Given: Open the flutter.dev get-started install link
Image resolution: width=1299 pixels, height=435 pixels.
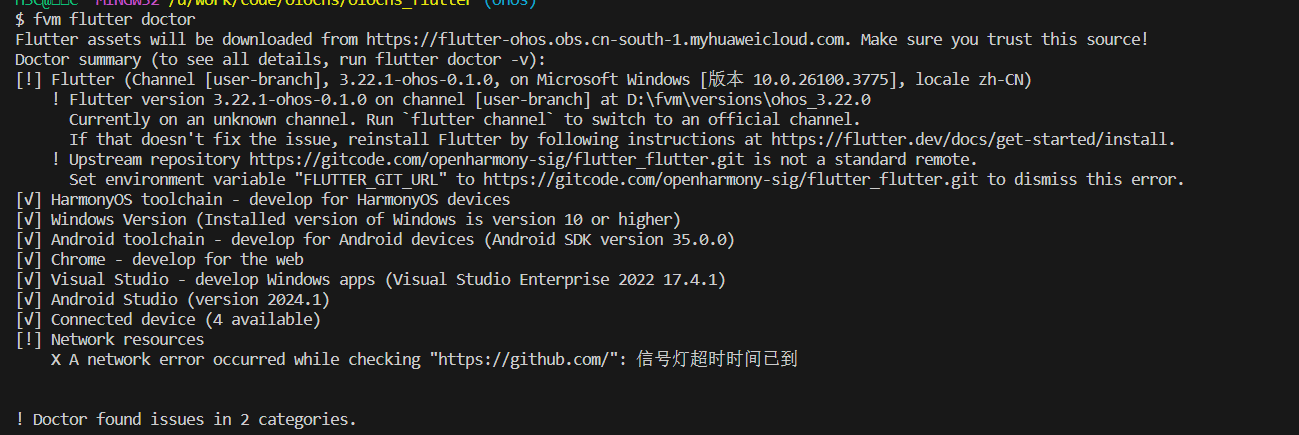Looking at the screenshot, I should (x=971, y=139).
